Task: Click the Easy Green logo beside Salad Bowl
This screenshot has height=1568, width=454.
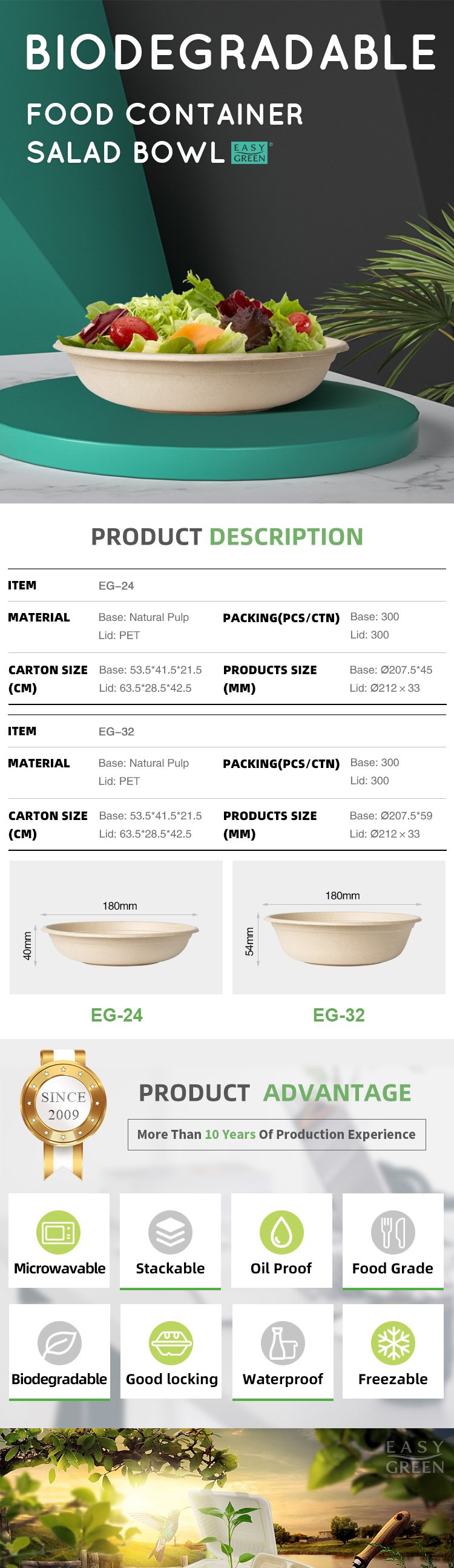Action: point(251,153)
